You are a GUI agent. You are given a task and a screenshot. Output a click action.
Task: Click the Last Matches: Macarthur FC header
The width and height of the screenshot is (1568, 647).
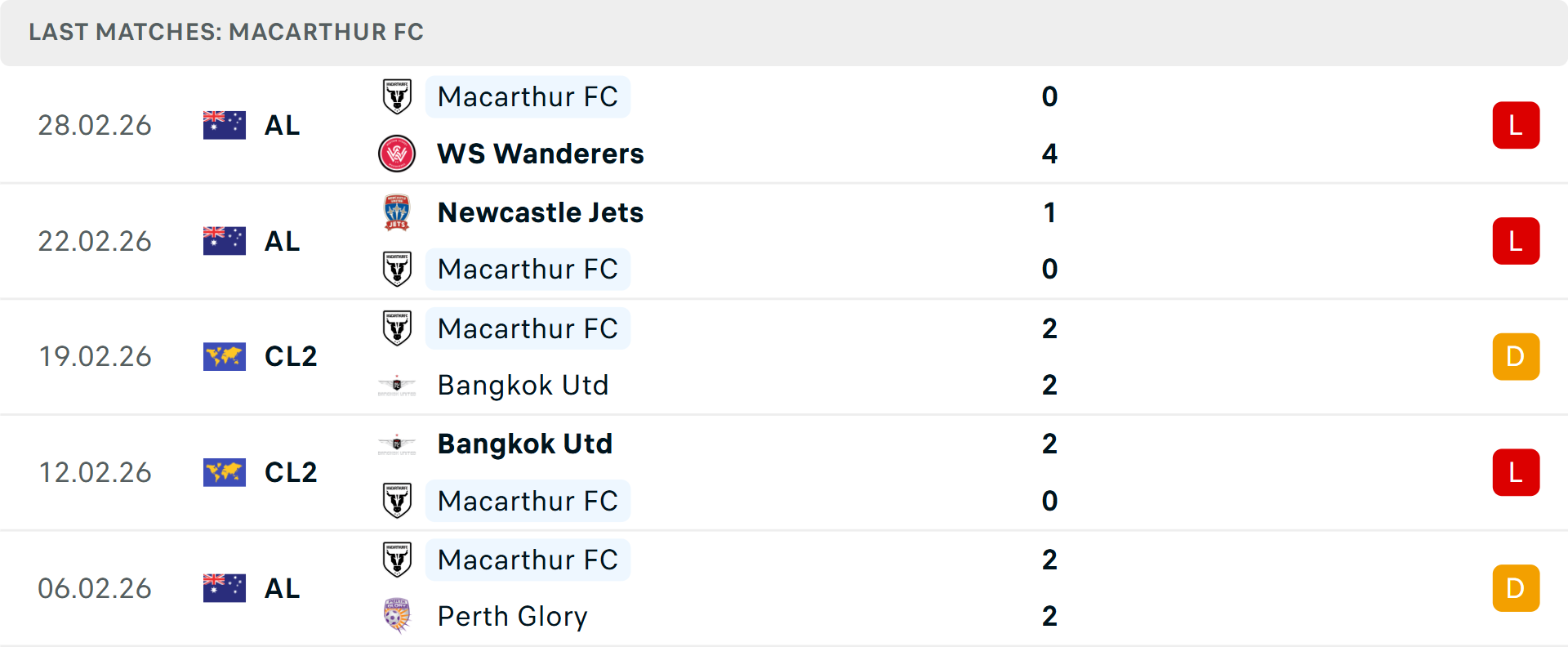click(226, 32)
